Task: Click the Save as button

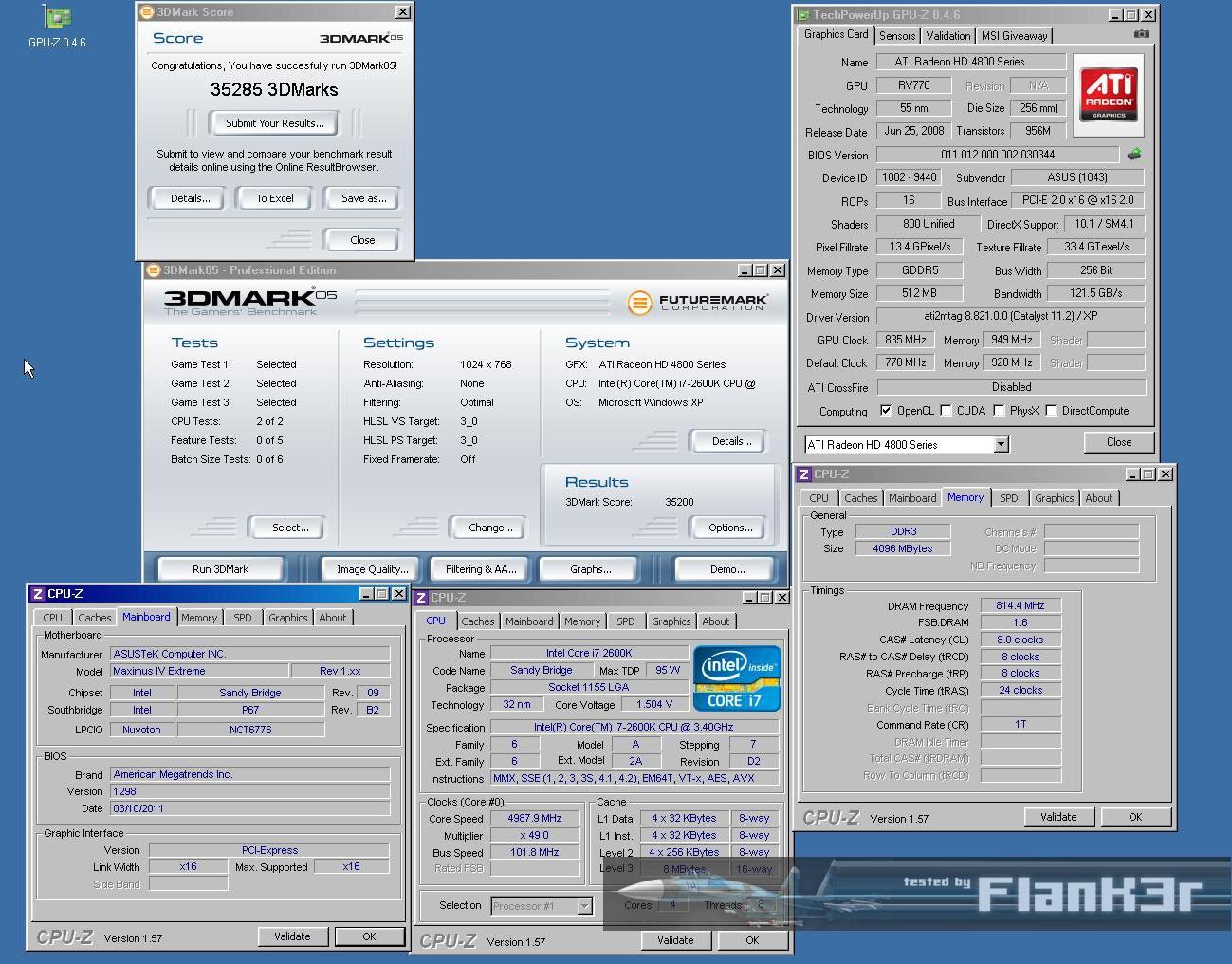Action: click(x=364, y=198)
